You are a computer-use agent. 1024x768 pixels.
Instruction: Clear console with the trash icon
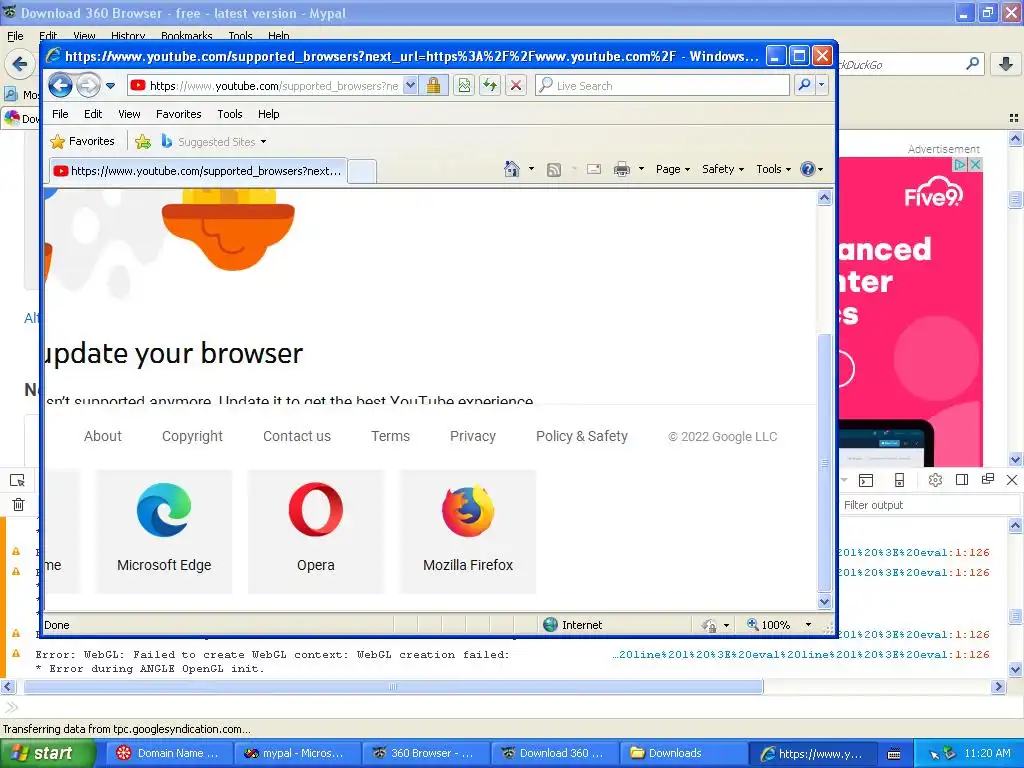pos(18,504)
